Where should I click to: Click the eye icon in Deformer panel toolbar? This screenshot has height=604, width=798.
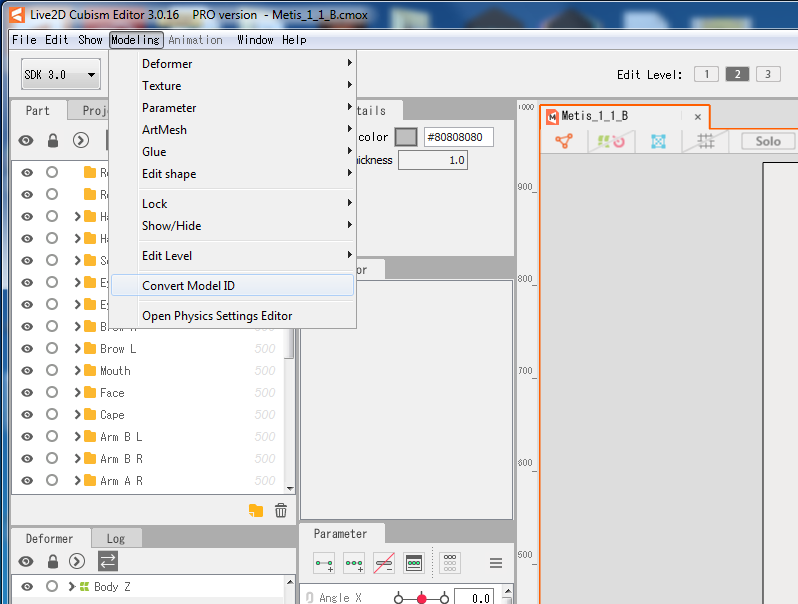coord(26,561)
